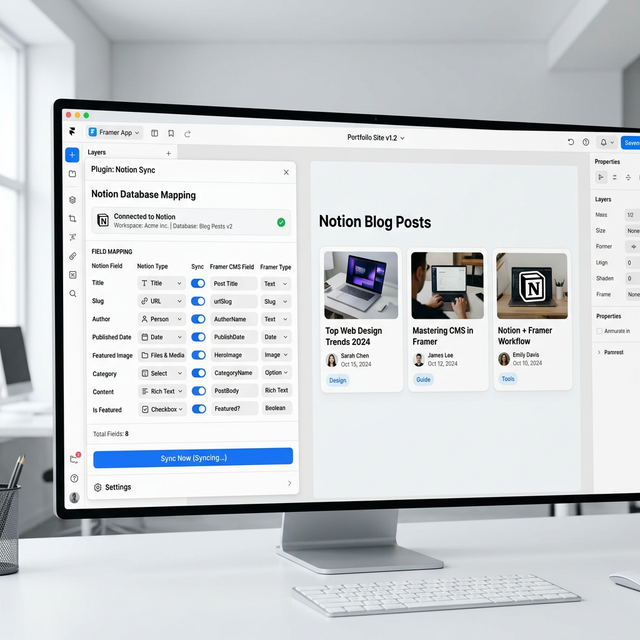Click the plugin square icon in left sidebar
Viewport: 640px width, 640px height.
coord(73,275)
